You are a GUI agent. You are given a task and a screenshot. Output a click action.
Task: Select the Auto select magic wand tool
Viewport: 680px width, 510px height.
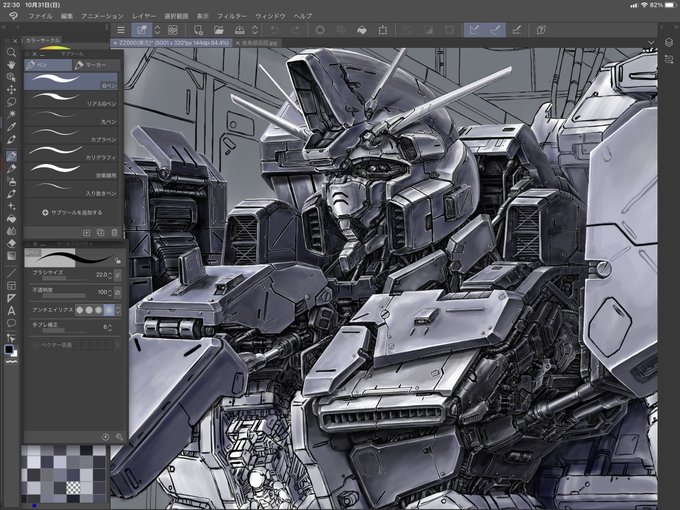click(11, 114)
